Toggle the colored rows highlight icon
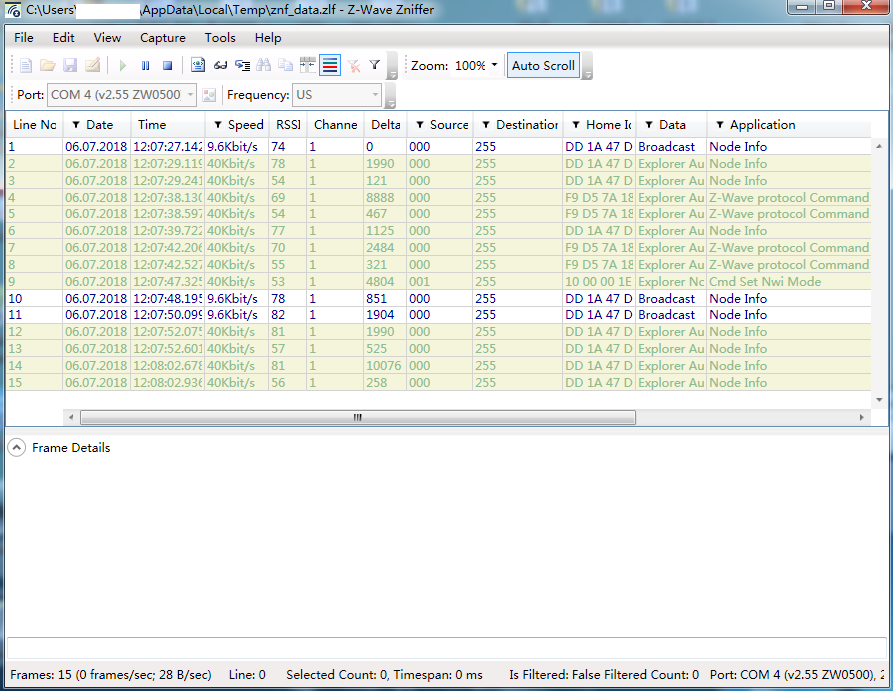The image size is (893, 691). click(x=330, y=66)
